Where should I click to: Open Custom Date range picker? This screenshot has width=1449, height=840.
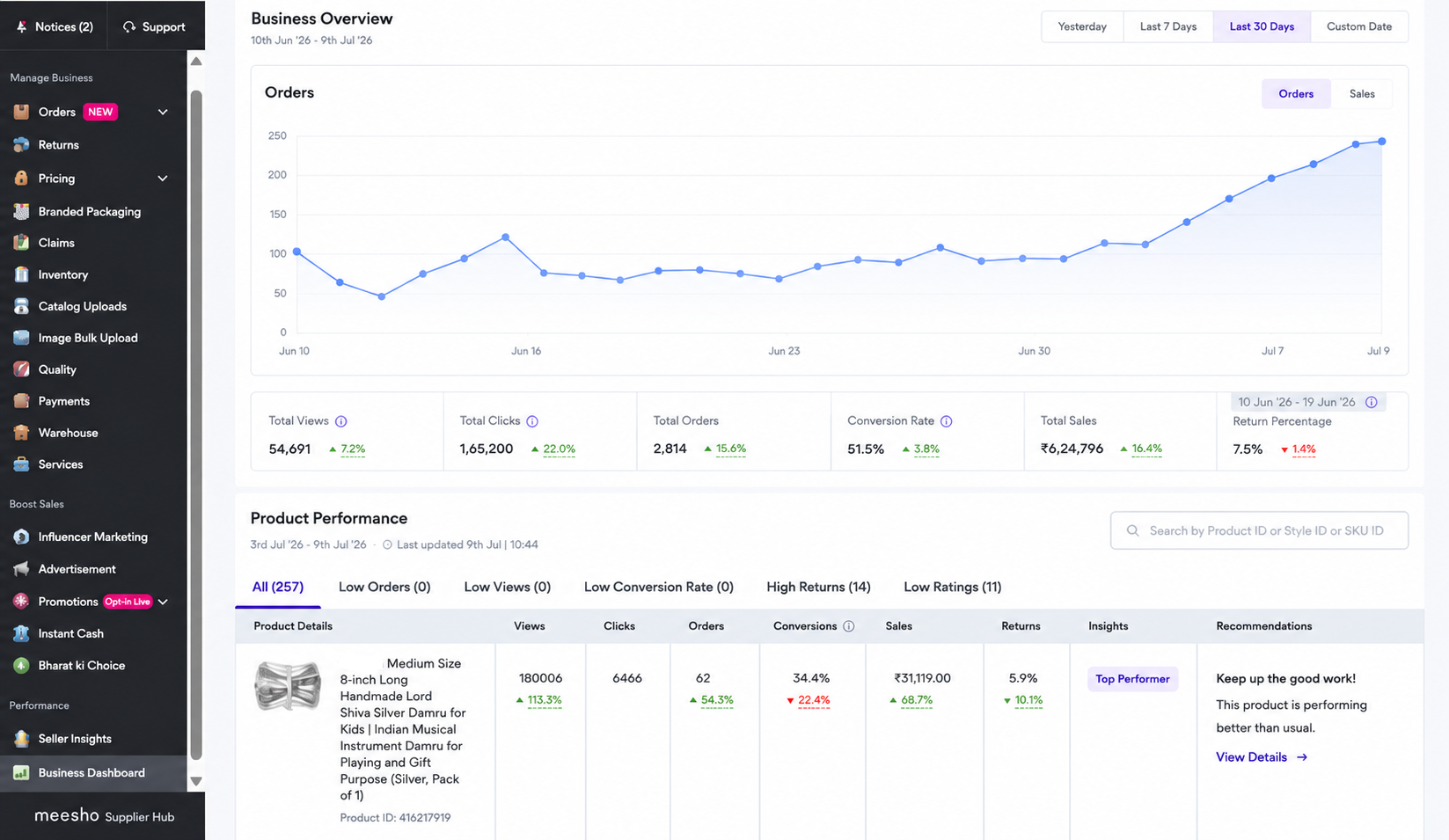1359,26
